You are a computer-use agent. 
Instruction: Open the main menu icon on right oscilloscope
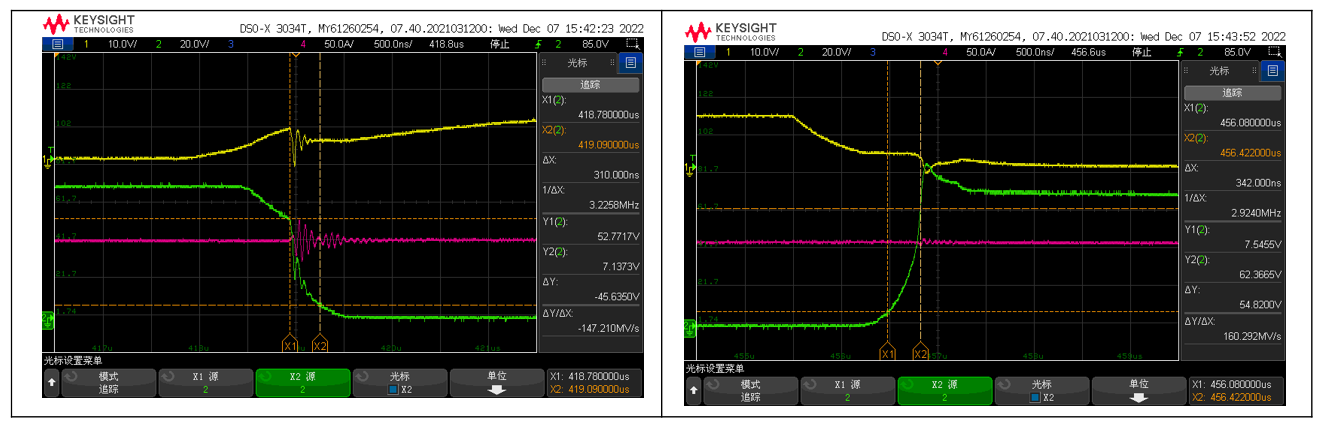point(698,51)
